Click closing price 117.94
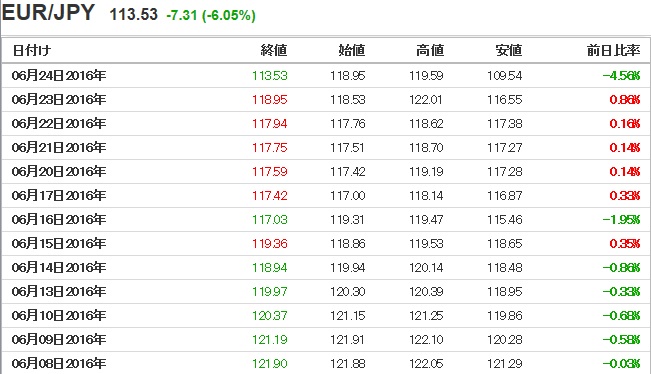Screen dimensions: 651x374 coord(270,124)
